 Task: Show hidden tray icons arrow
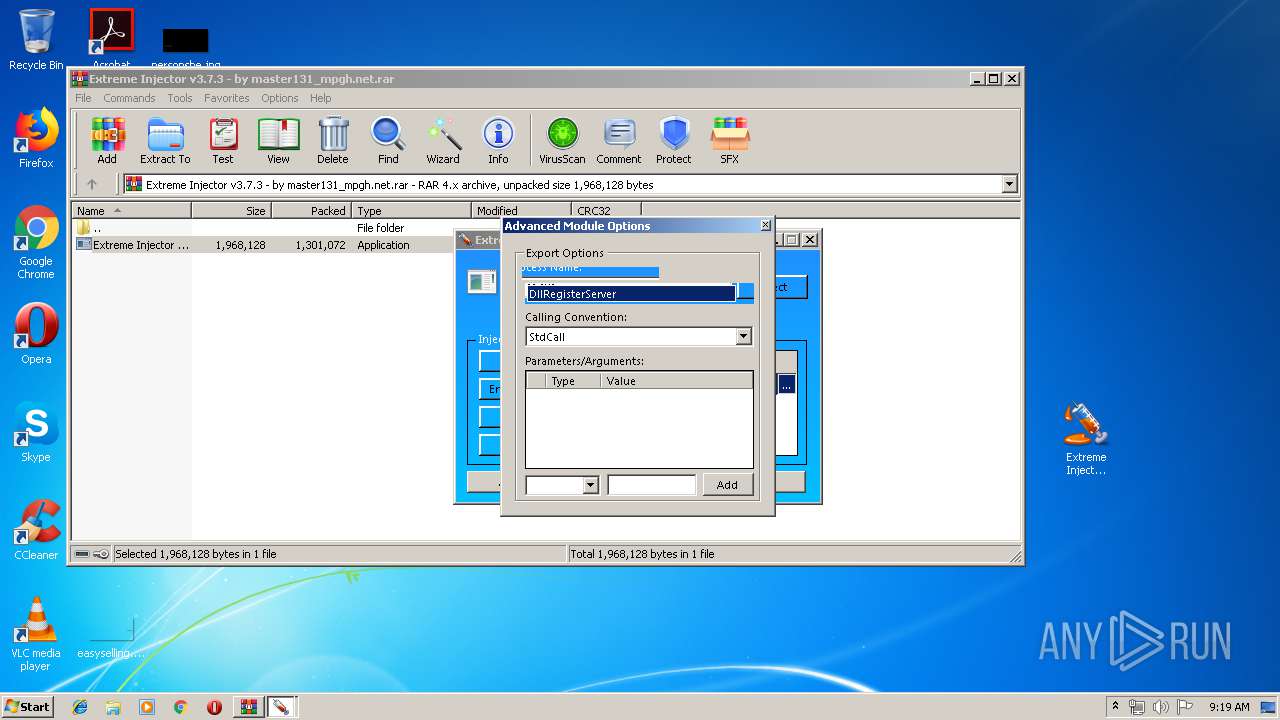[x=1115, y=707]
